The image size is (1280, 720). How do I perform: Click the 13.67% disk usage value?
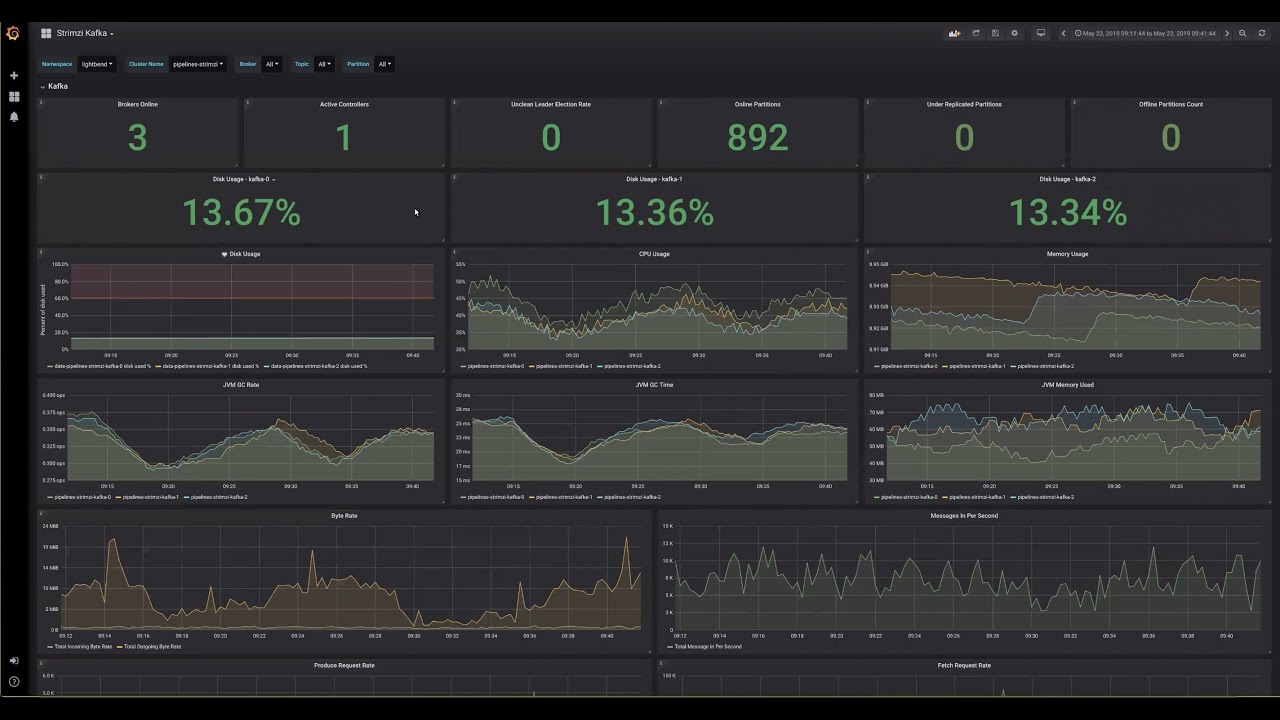[241, 212]
